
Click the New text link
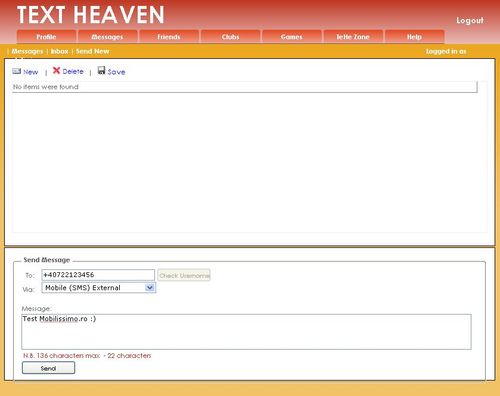coord(31,72)
